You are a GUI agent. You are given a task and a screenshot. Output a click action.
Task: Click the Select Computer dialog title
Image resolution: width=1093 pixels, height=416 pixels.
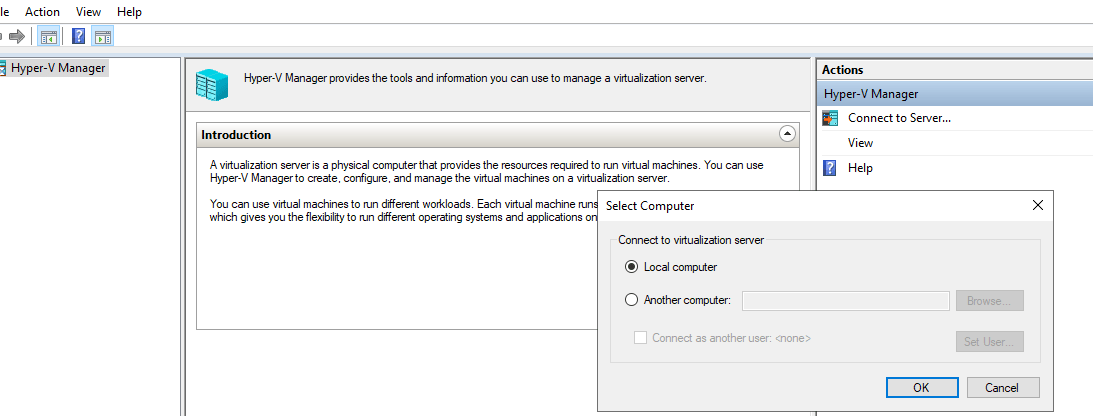click(650, 206)
